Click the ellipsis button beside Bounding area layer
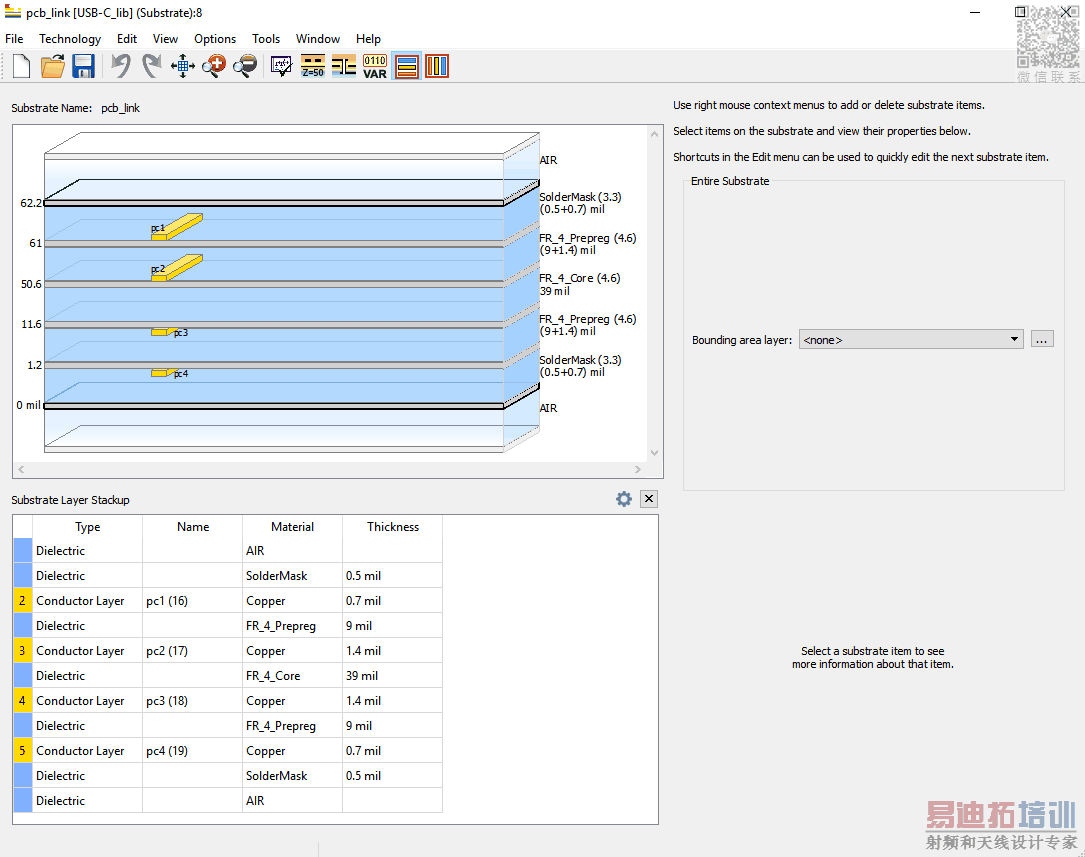Image resolution: width=1085 pixels, height=857 pixels. (x=1041, y=340)
